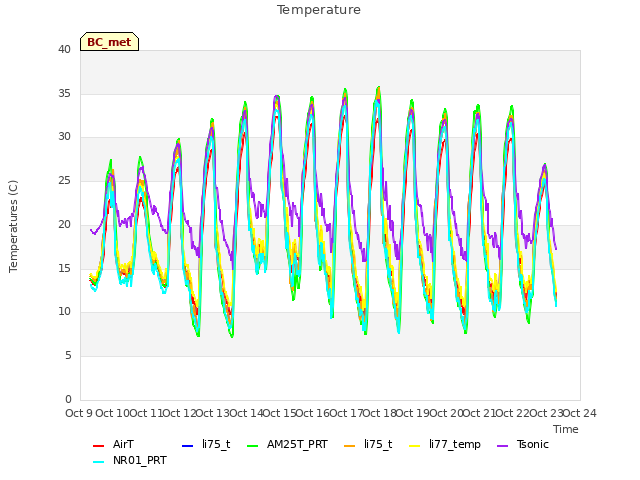
Task: Click the Oct 21 x-axis date label
Action: 480,413
